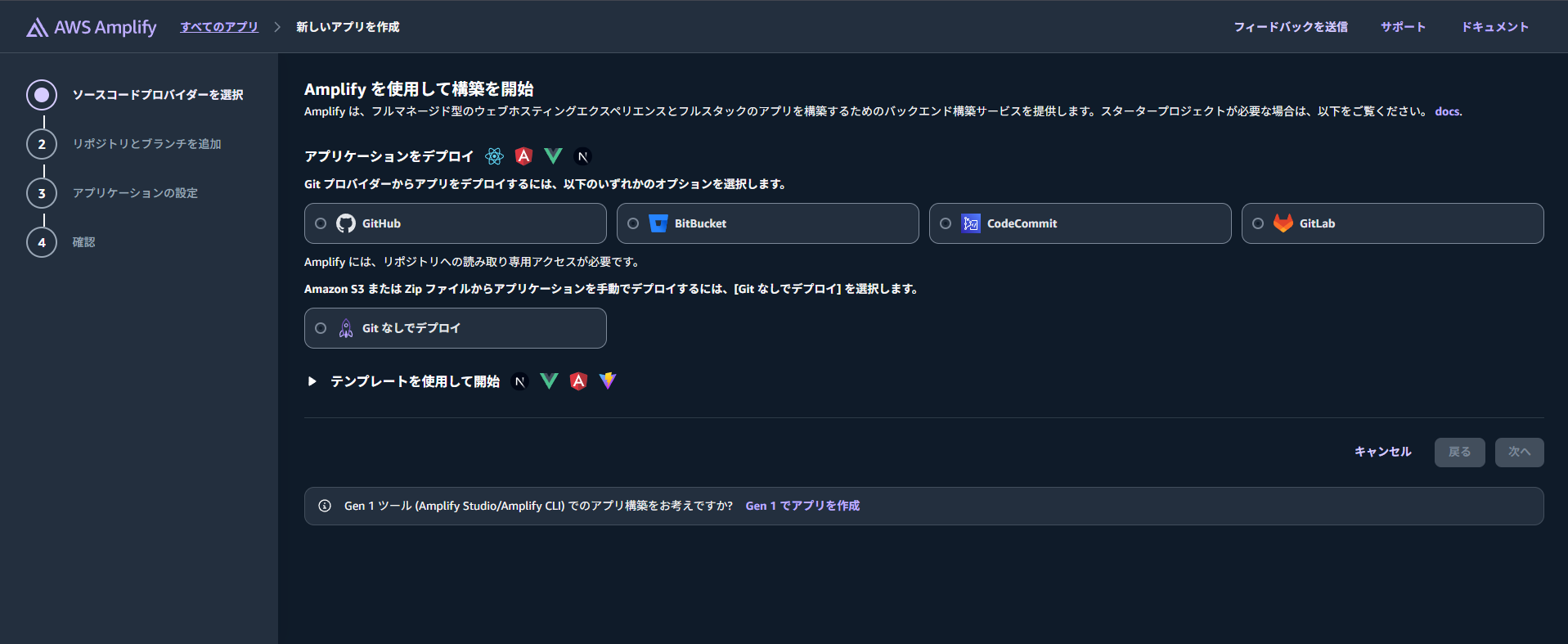Select the CodeCommit radio button
1568x644 pixels.
pyautogui.click(x=946, y=223)
